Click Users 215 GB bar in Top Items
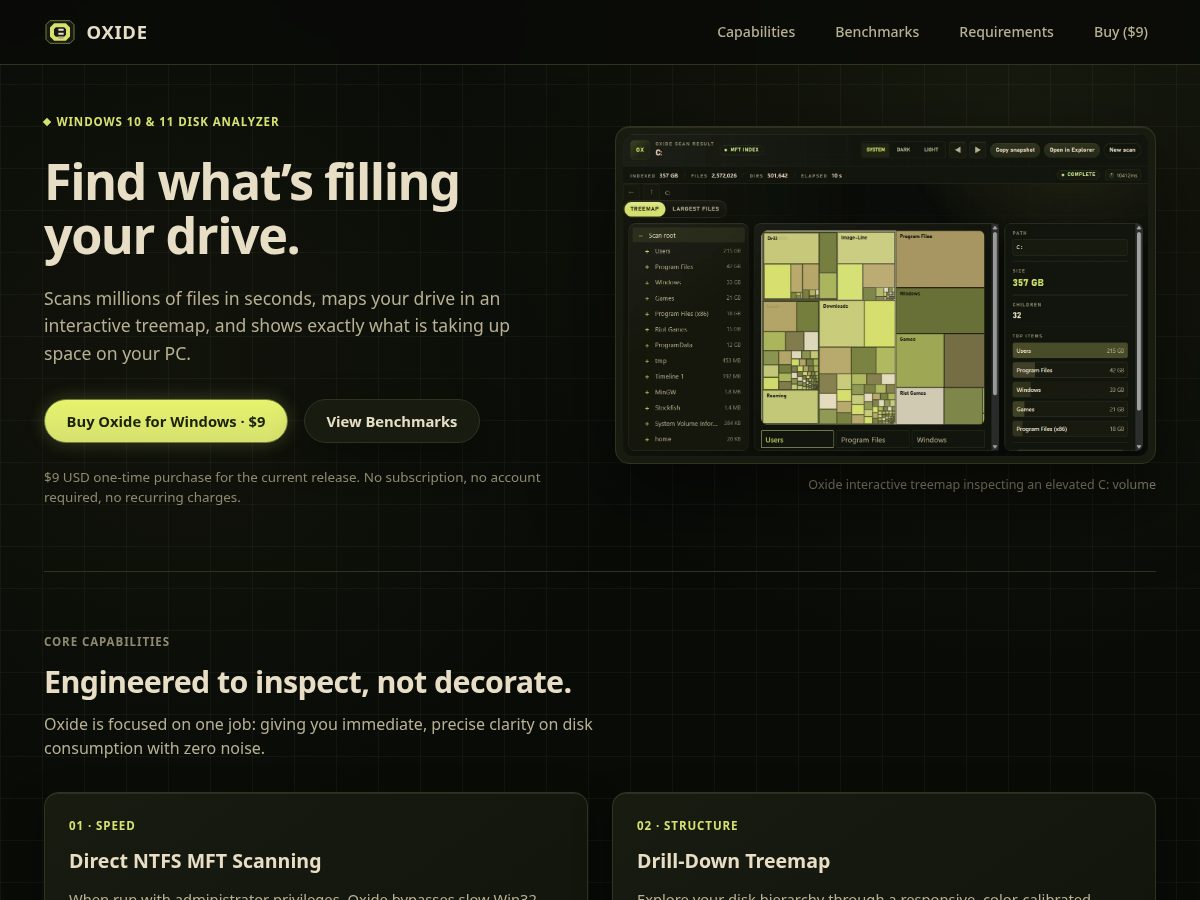The image size is (1200, 900). [x=1070, y=351]
